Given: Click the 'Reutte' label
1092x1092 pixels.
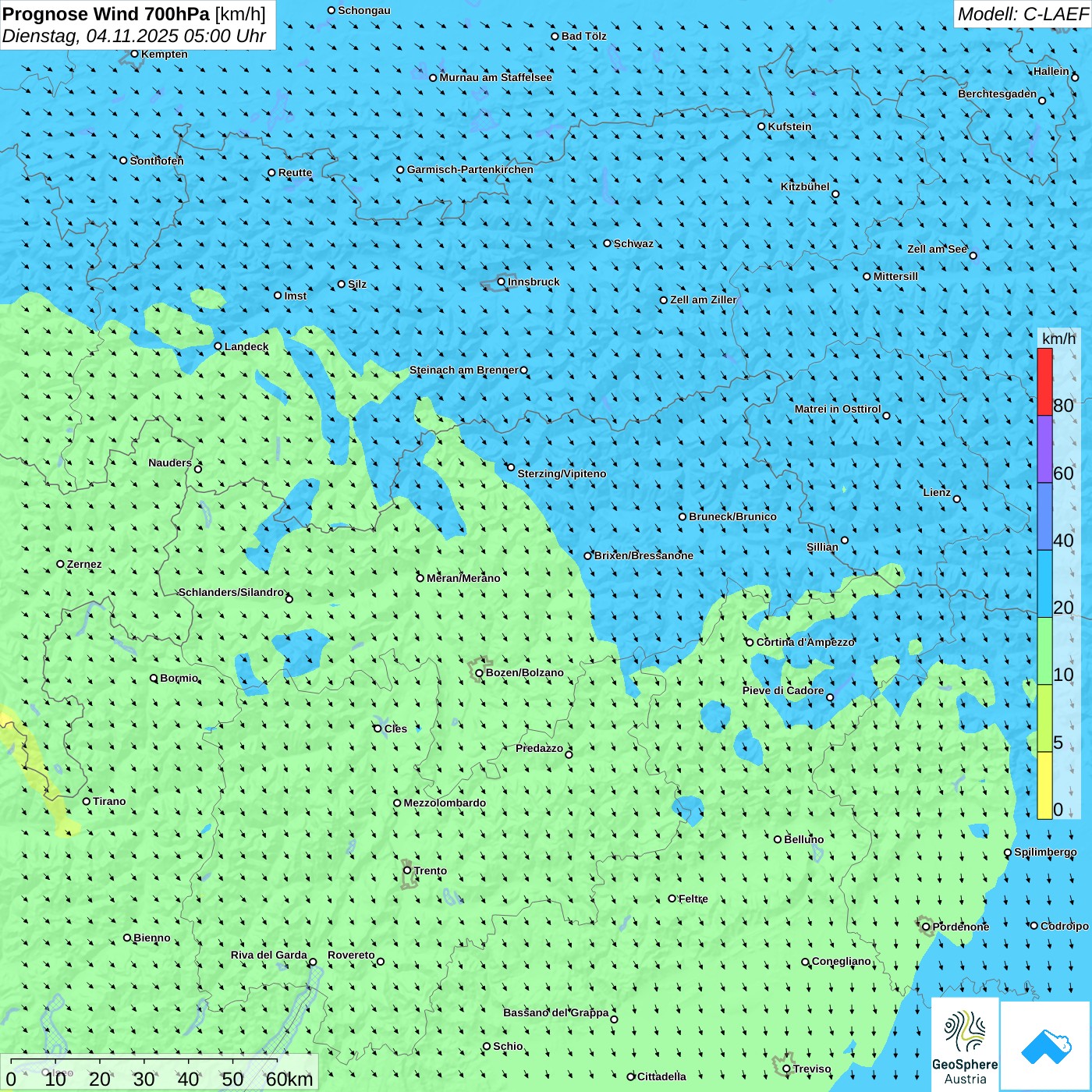Looking at the screenshot, I should (295, 172).
